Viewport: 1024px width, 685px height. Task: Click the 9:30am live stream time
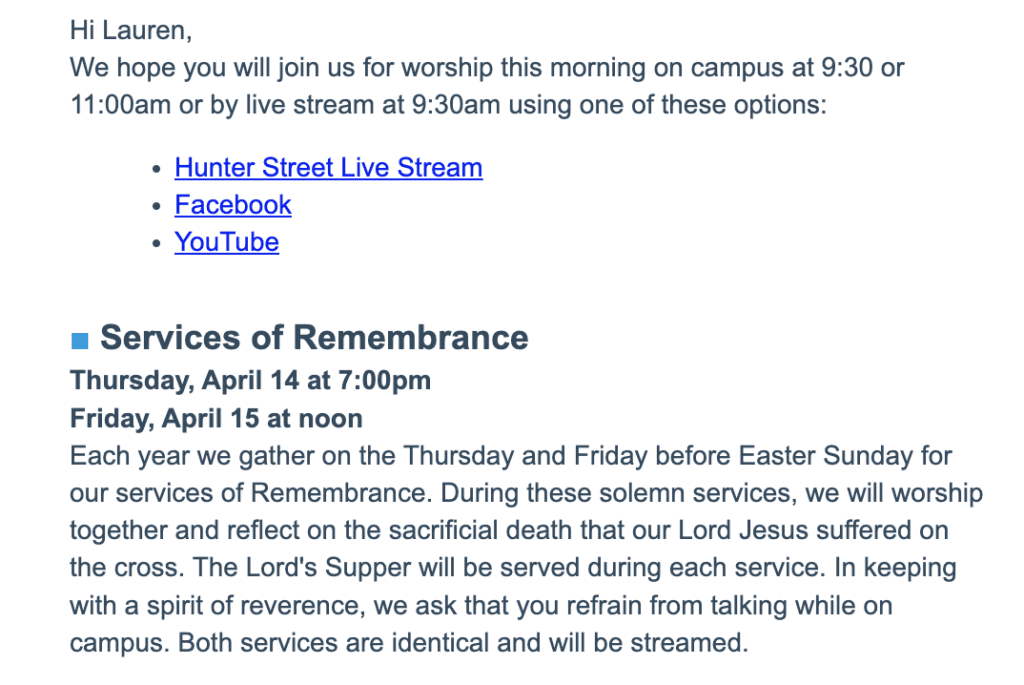tap(456, 104)
